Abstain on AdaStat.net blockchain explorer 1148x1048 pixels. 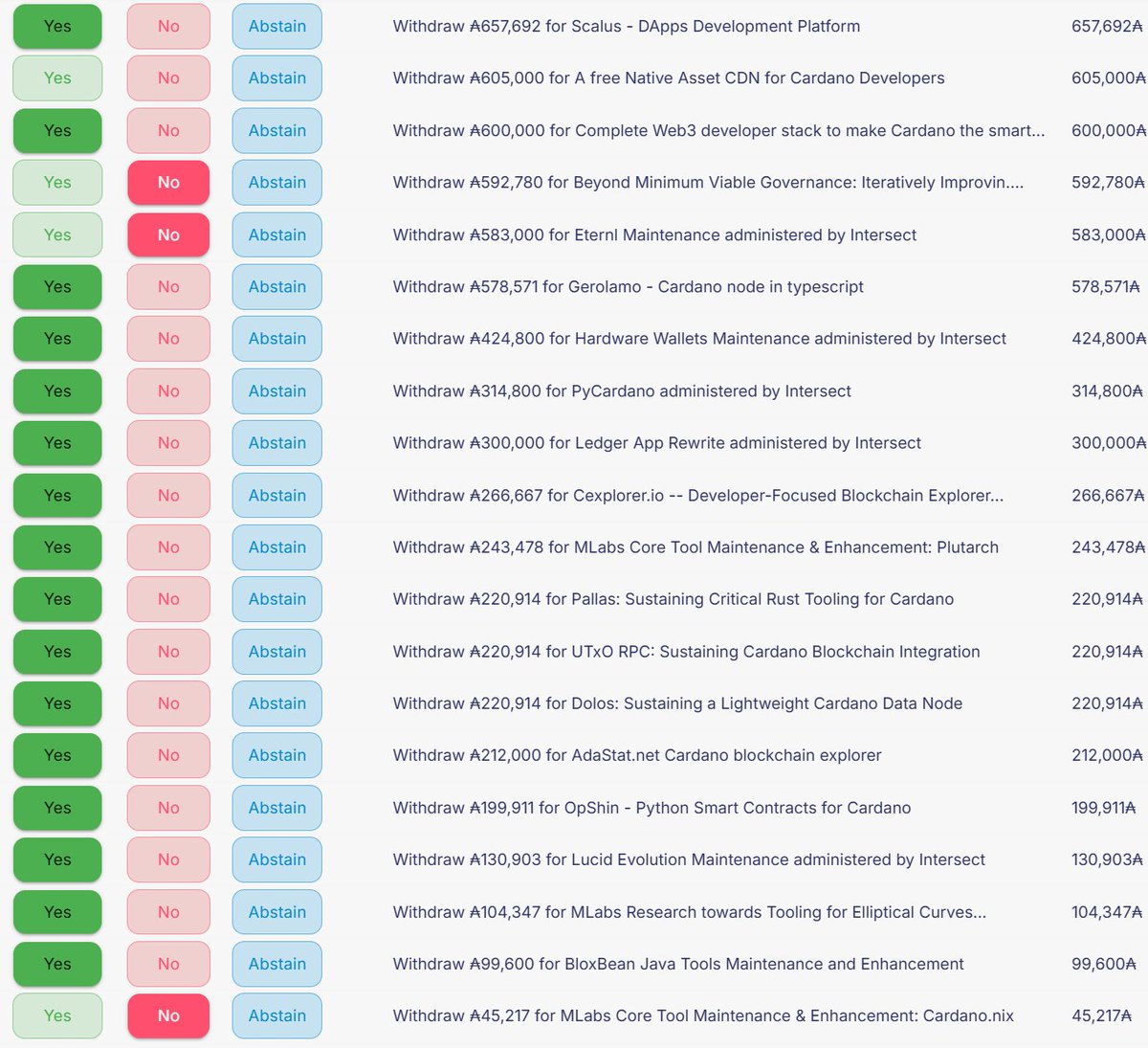tap(277, 756)
